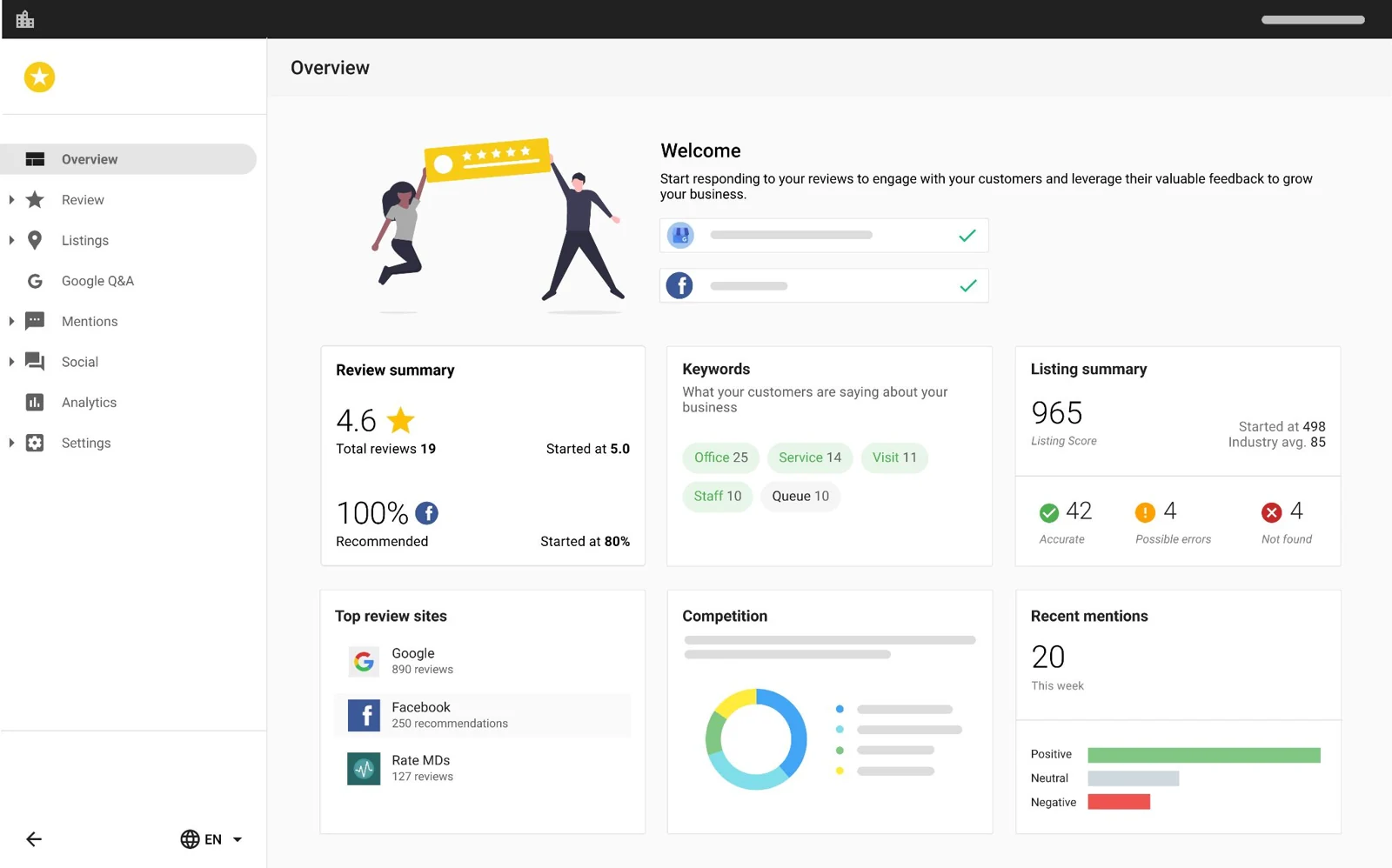Click the Facebook logo in Top review sites
Screen dimensions: 1392x868
coord(364,716)
